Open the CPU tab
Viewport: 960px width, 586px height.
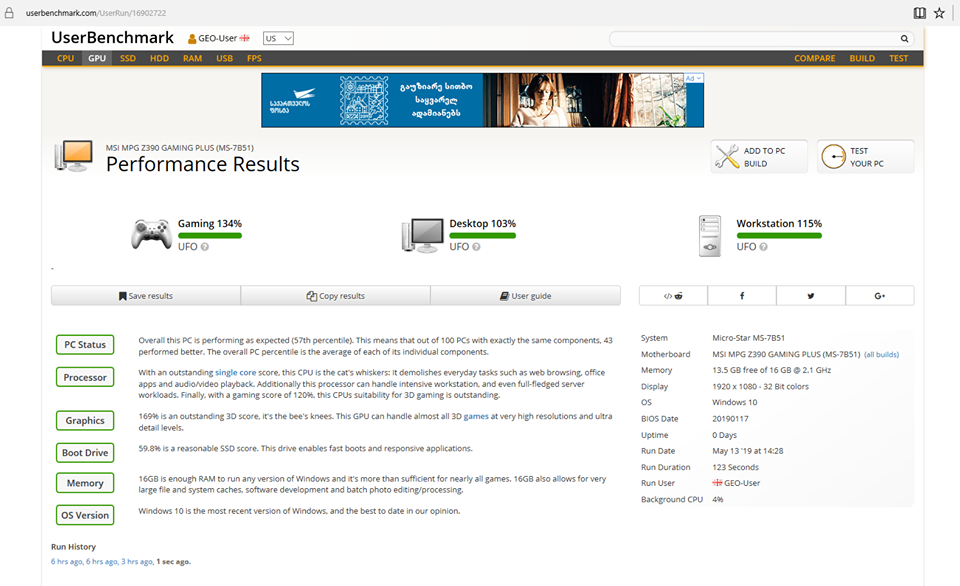click(66, 58)
